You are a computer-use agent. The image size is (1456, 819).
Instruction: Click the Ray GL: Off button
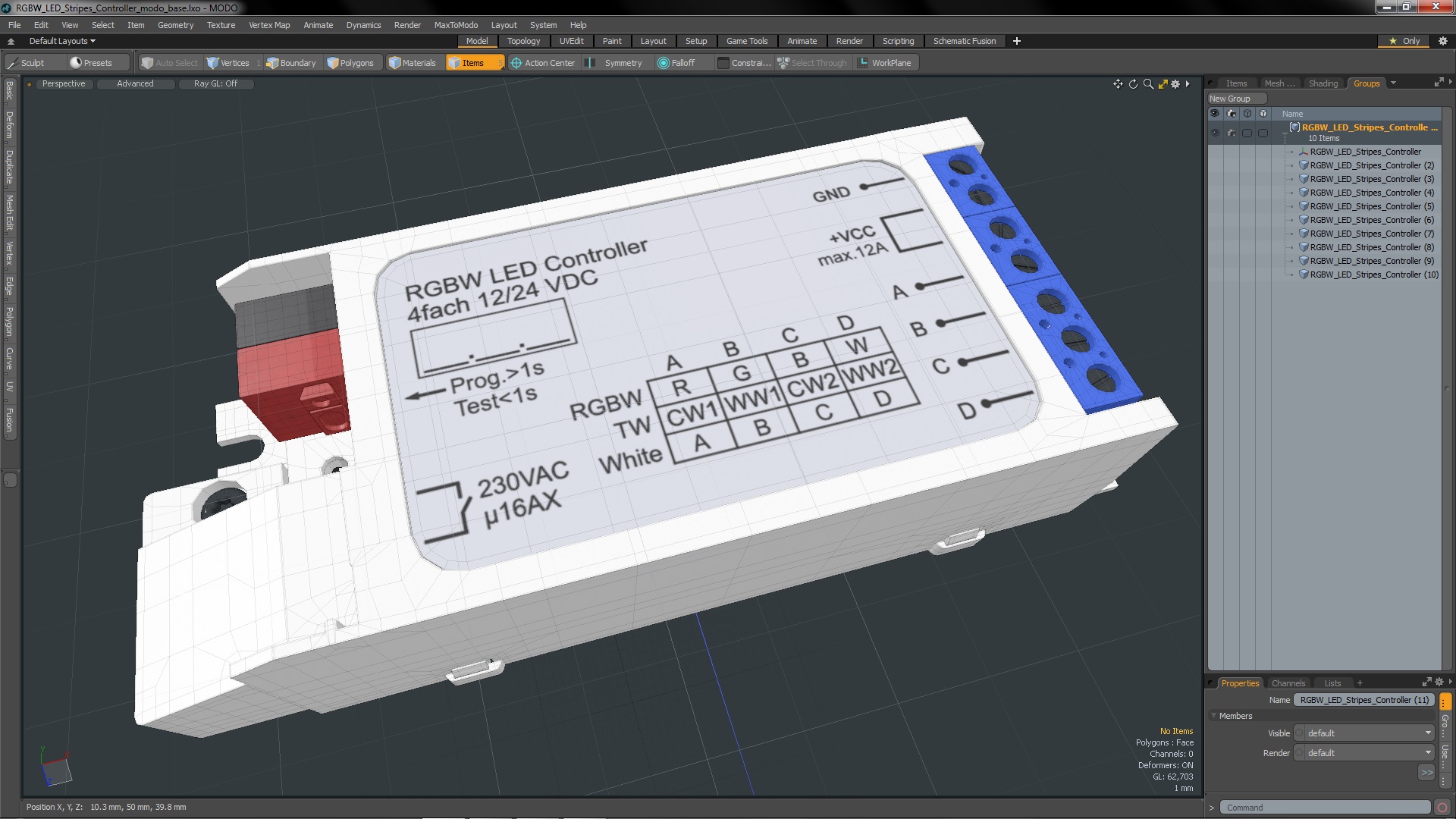[x=215, y=83]
